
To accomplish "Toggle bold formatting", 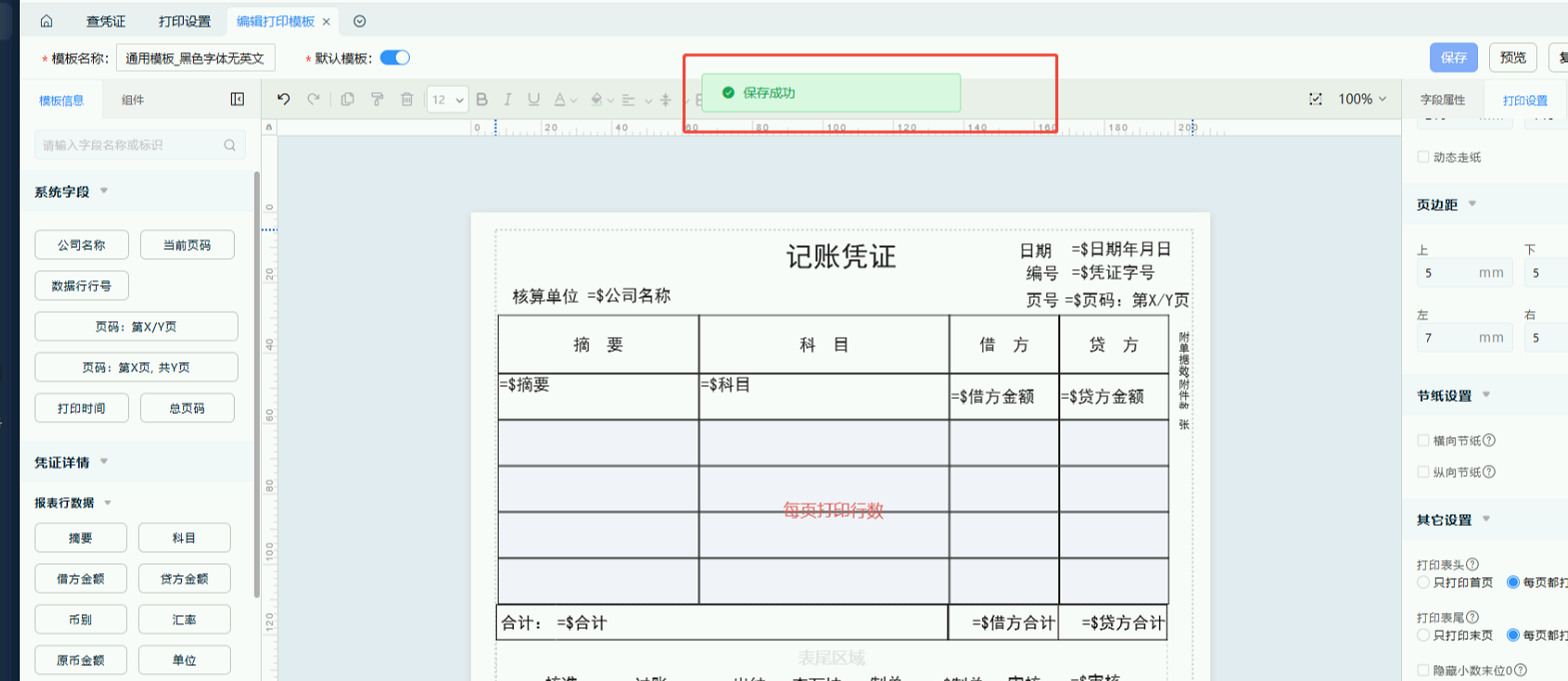I will [x=482, y=99].
